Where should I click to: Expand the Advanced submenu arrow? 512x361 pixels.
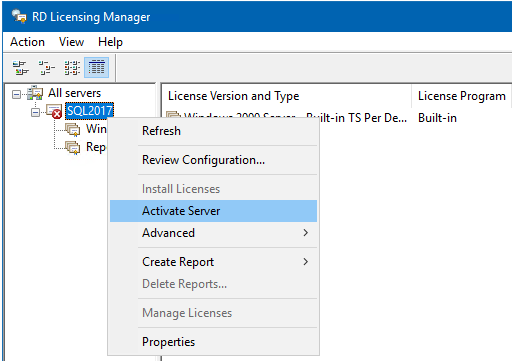pos(305,233)
